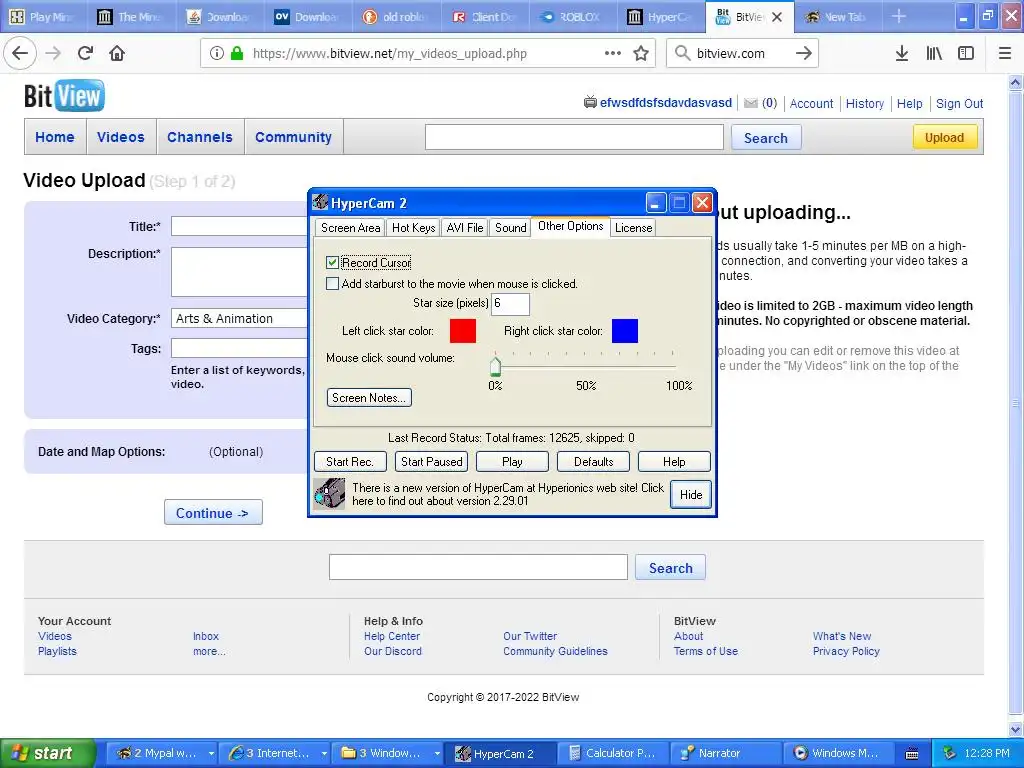1024x768 pixels.
Task: Switch to the Screen Area tab
Action: pos(350,227)
